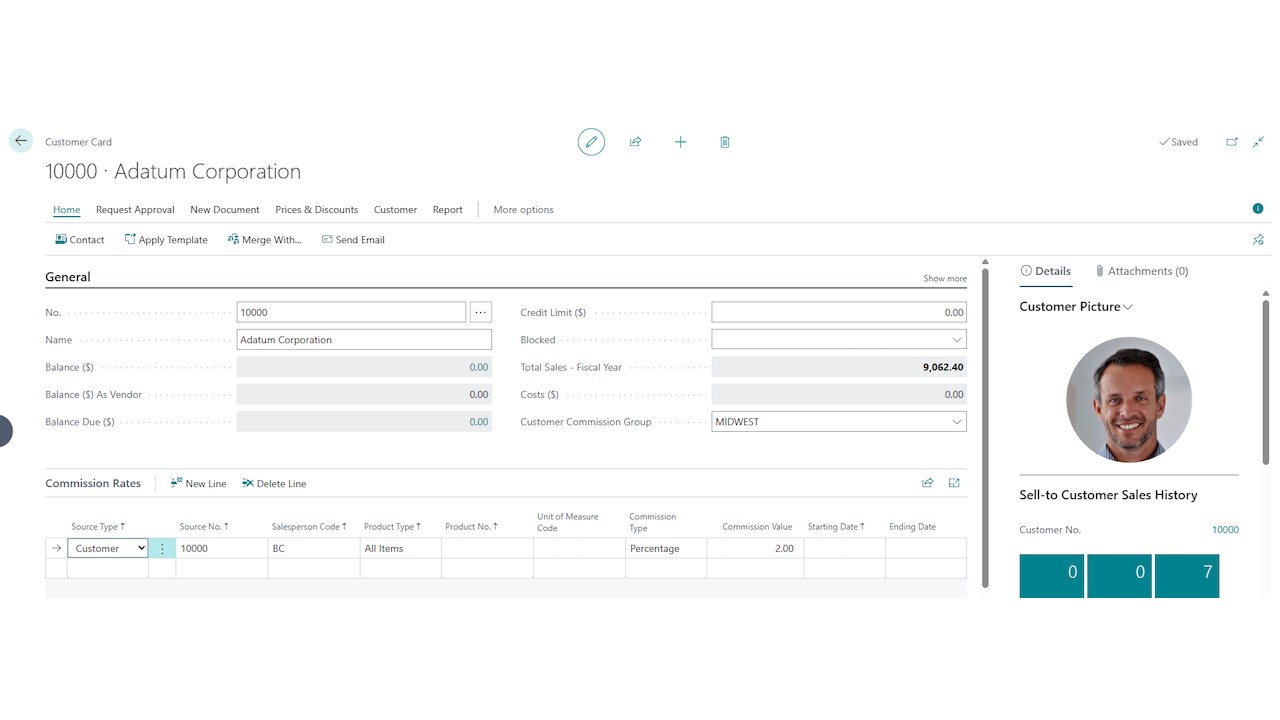
Task: Open page in new window icon
Action: pyautogui.click(x=1232, y=142)
